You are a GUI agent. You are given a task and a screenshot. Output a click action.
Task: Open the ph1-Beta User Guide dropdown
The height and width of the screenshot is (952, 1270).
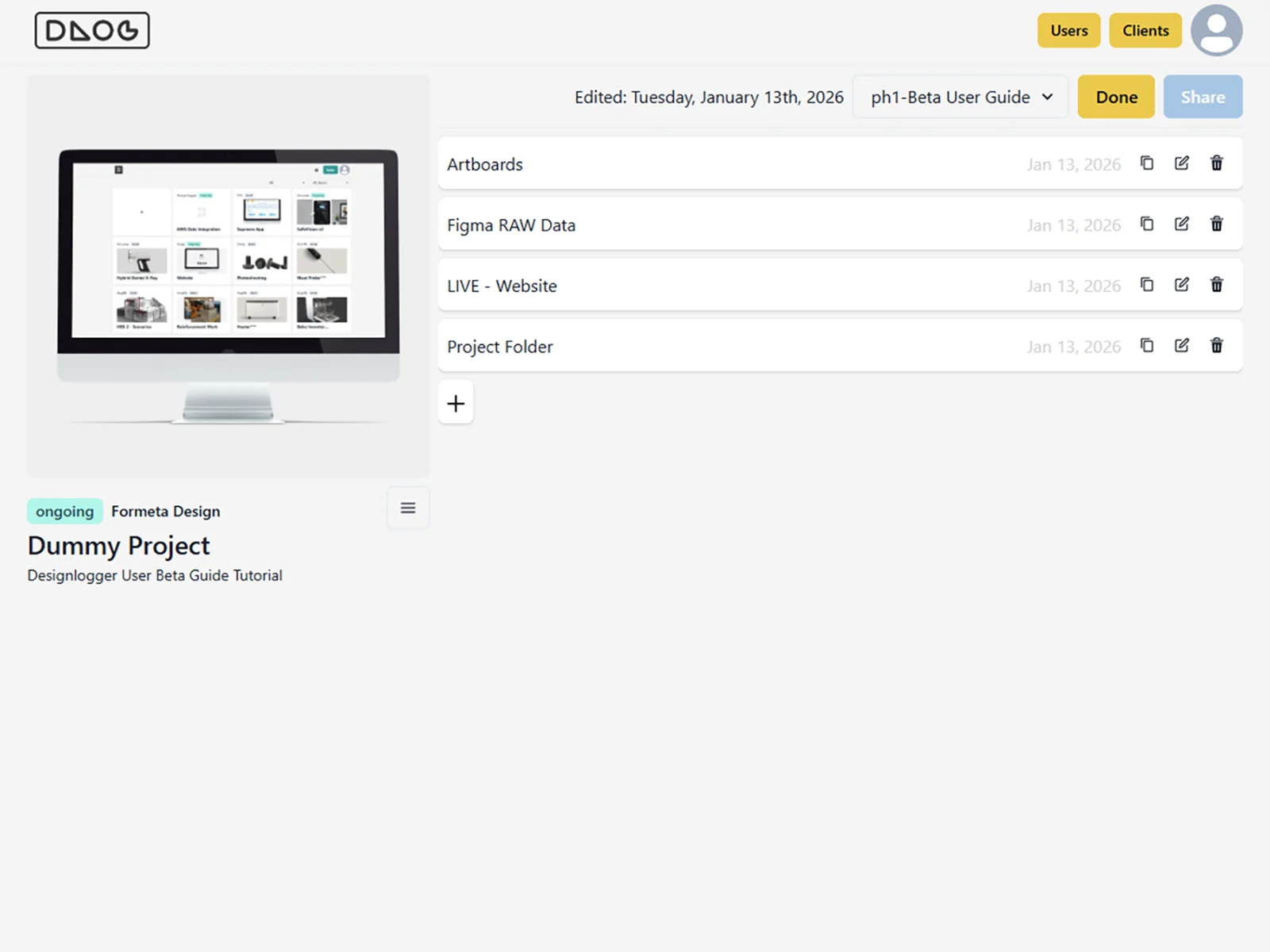click(x=960, y=97)
